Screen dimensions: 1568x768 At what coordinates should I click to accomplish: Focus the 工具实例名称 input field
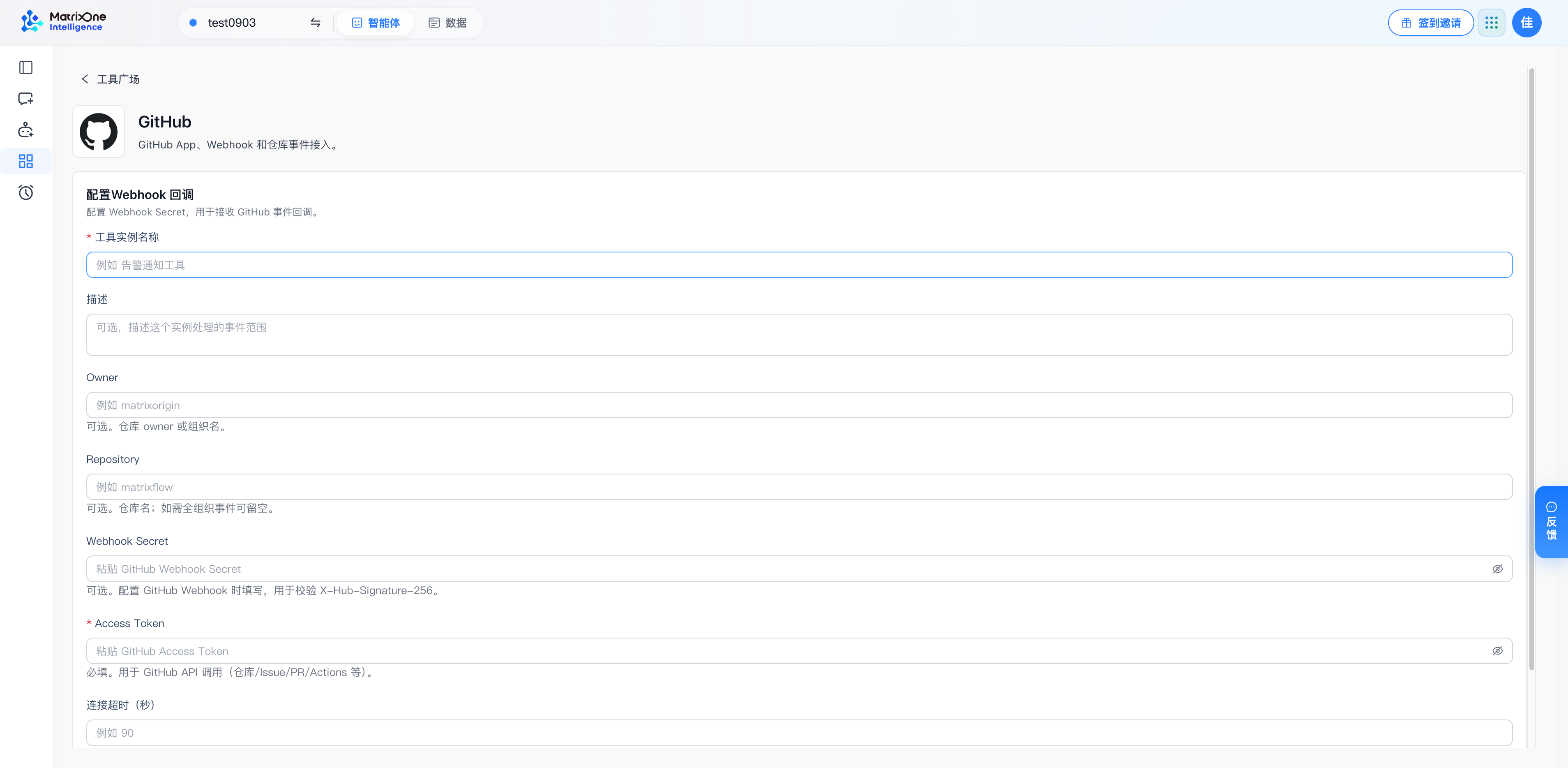799,265
